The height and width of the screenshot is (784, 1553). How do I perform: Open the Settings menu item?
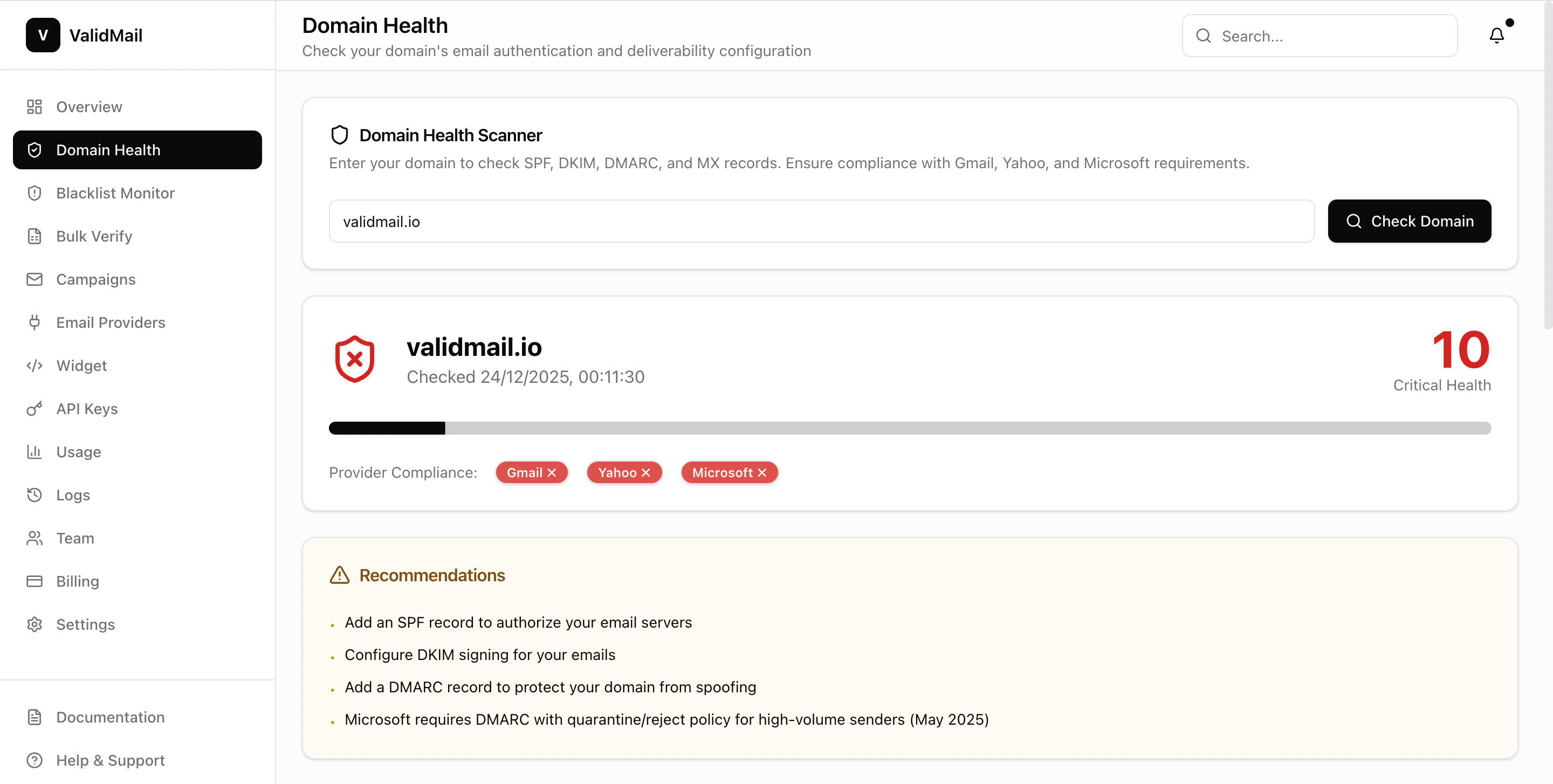click(86, 624)
